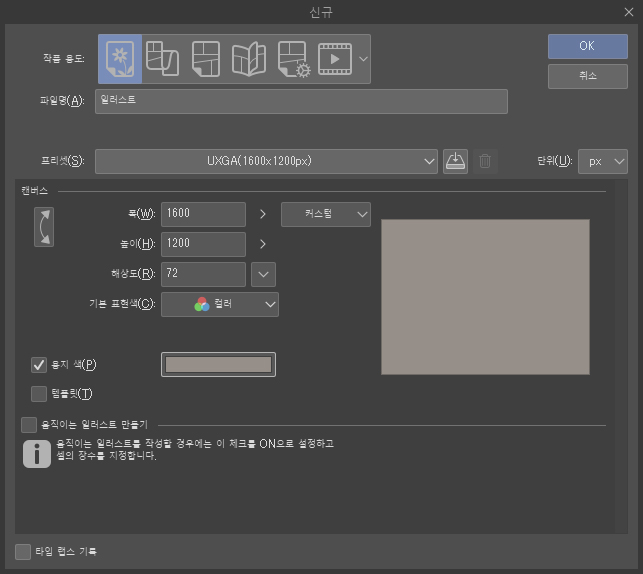This screenshot has height=574, width=643.
Task: Open the 커스텀 size dropdown
Action: (325, 214)
